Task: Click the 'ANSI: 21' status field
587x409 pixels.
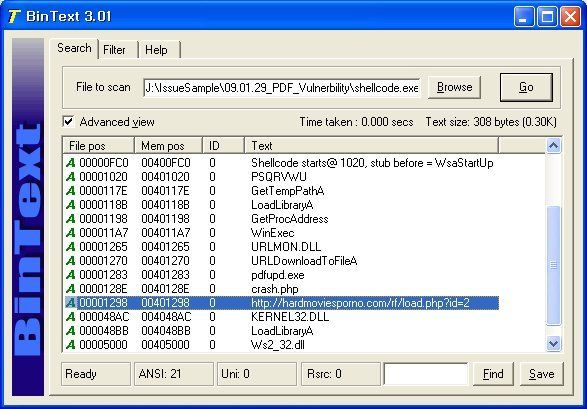Action: [174, 374]
